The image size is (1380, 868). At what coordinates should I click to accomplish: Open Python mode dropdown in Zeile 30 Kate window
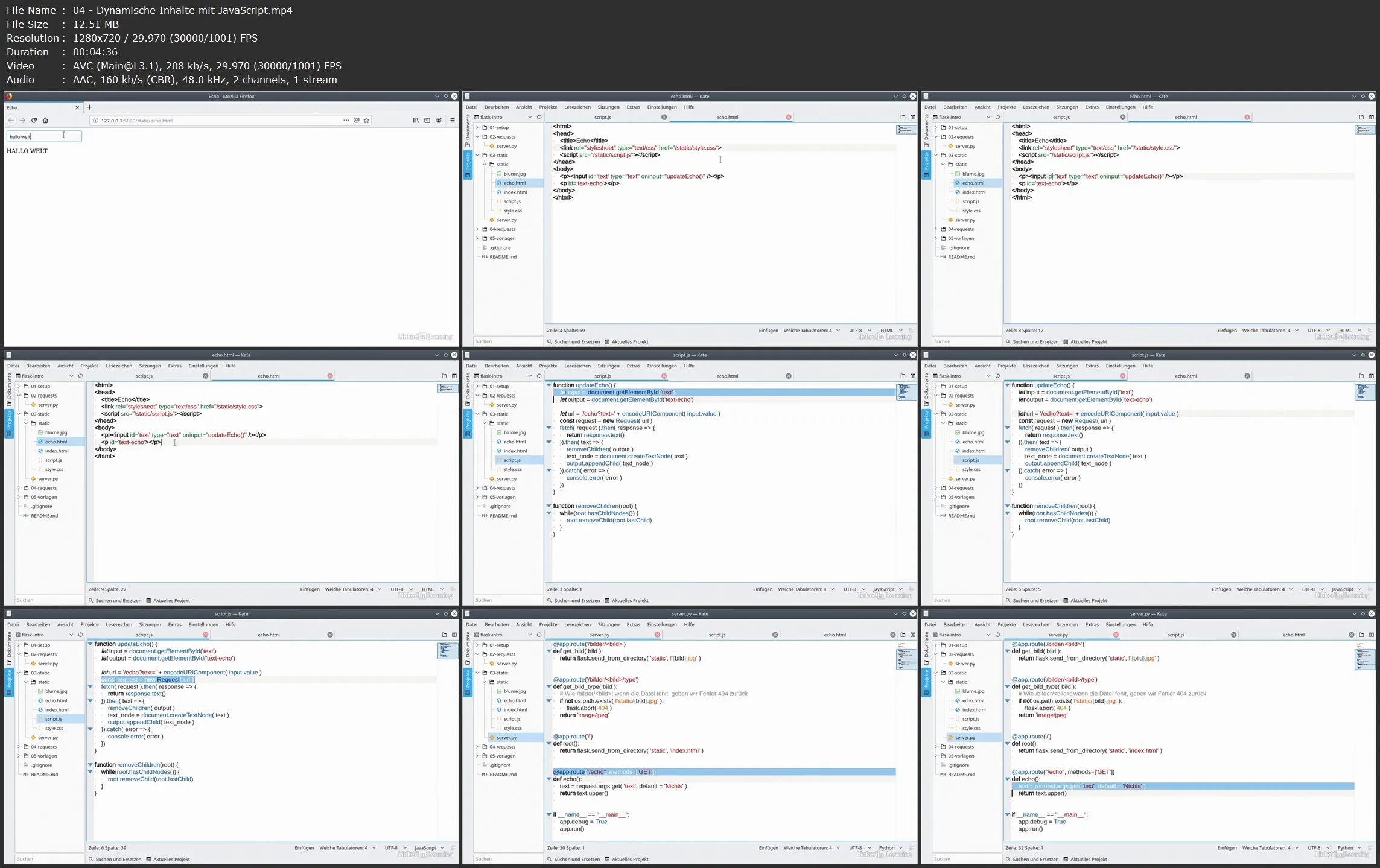tap(891, 848)
